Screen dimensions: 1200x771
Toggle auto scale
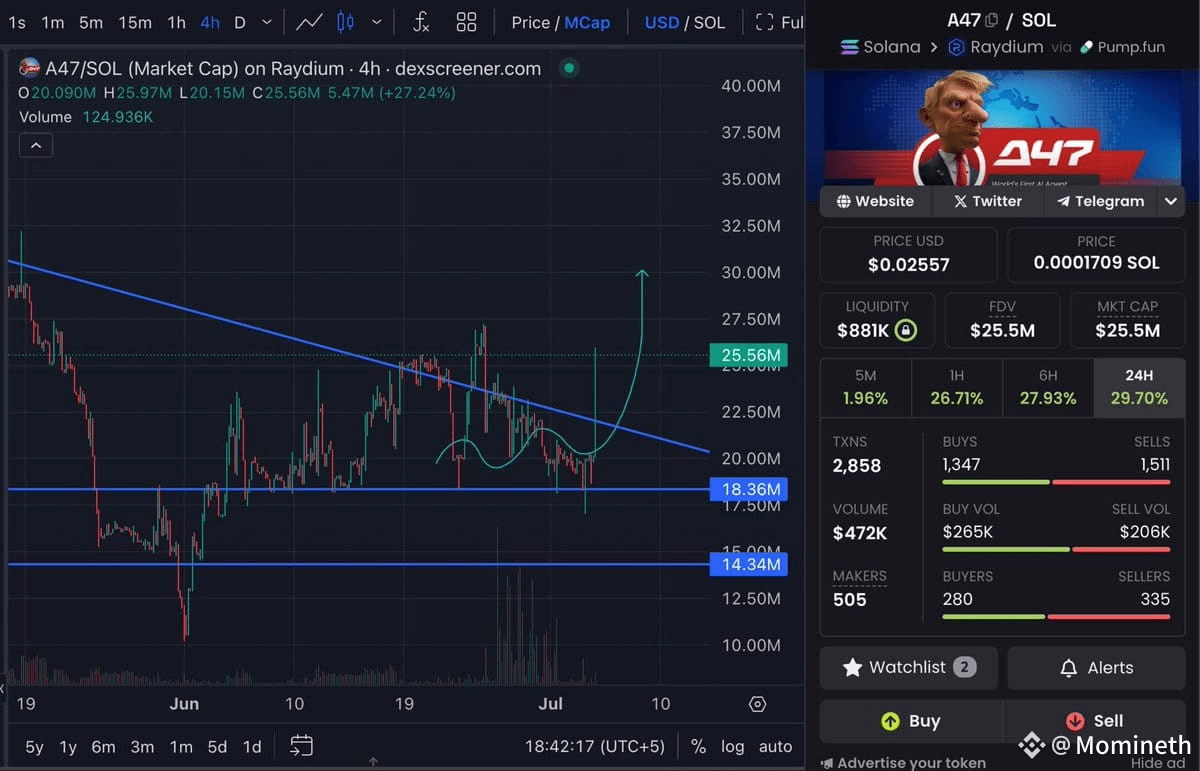pyautogui.click(x=775, y=746)
